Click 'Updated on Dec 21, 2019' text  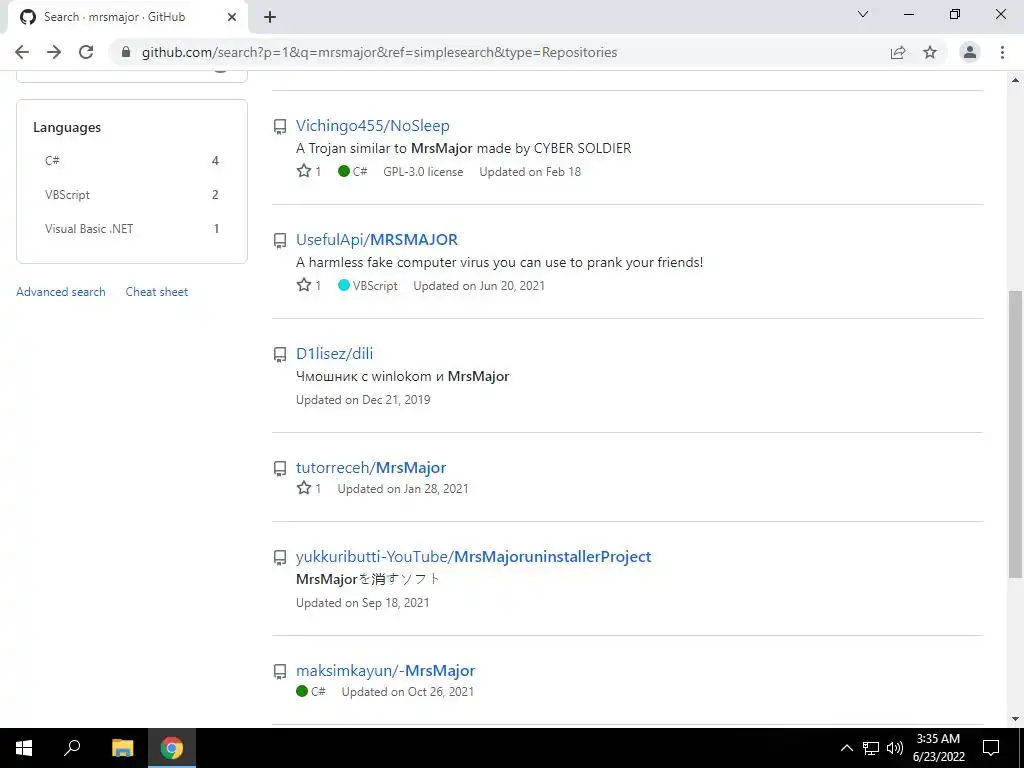tap(363, 400)
